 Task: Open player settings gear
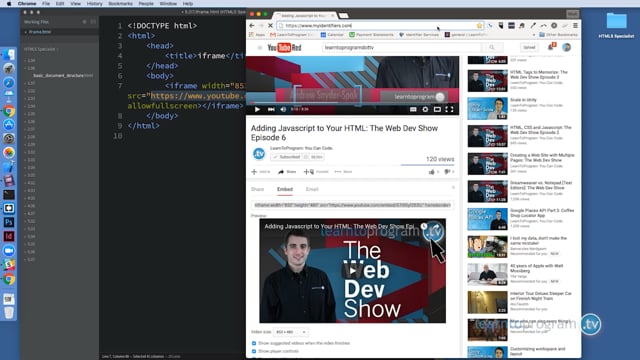pos(425,109)
